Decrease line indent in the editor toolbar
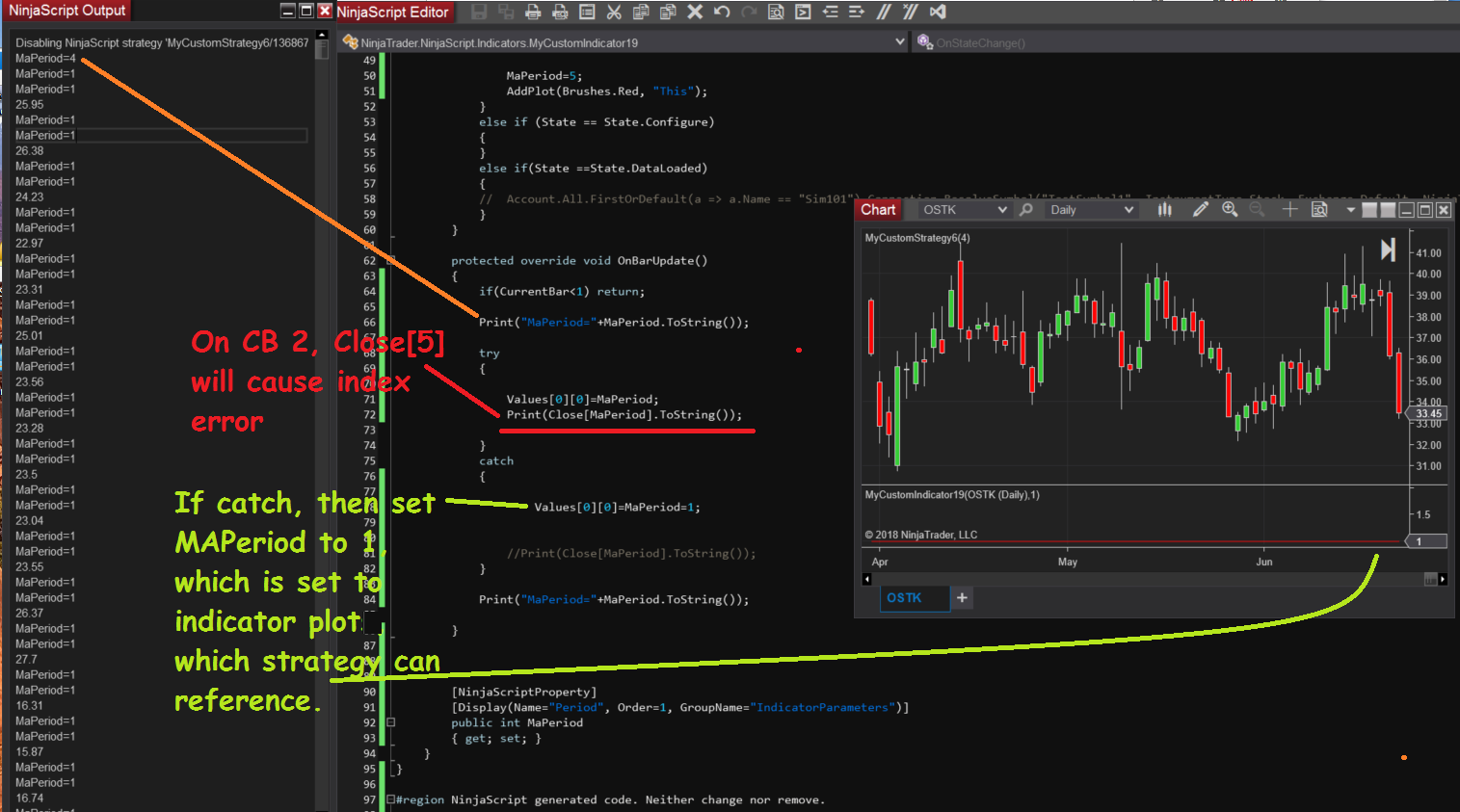Viewport: 1460px width, 812px height. point(830,12)
